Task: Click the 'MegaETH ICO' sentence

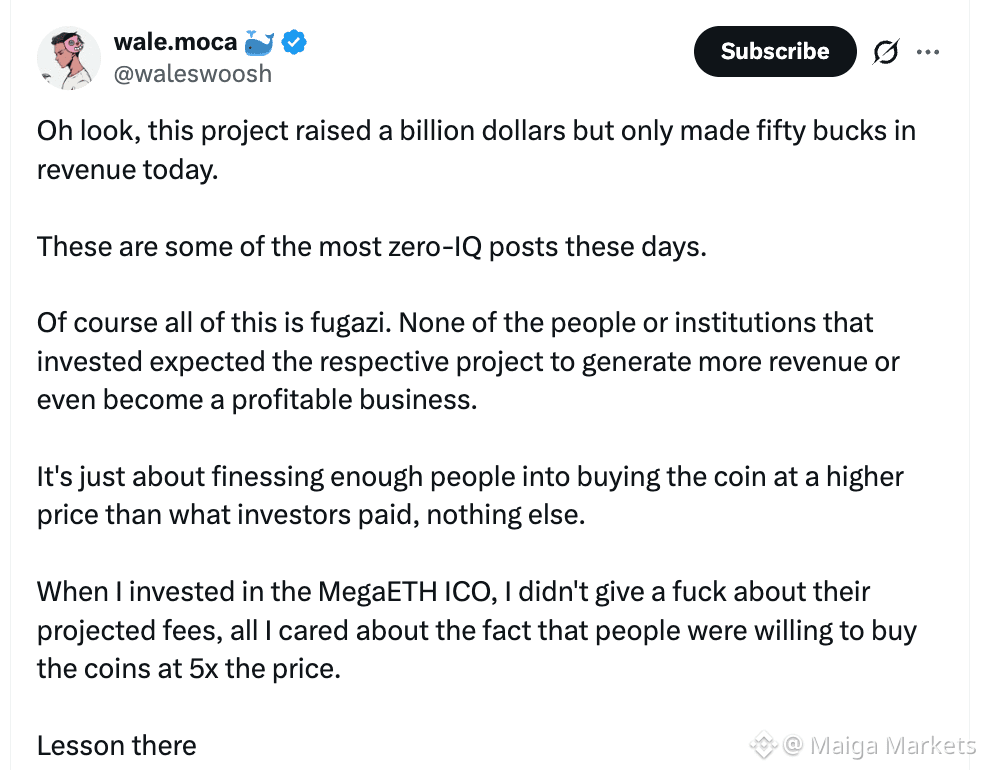Action: 477,630
